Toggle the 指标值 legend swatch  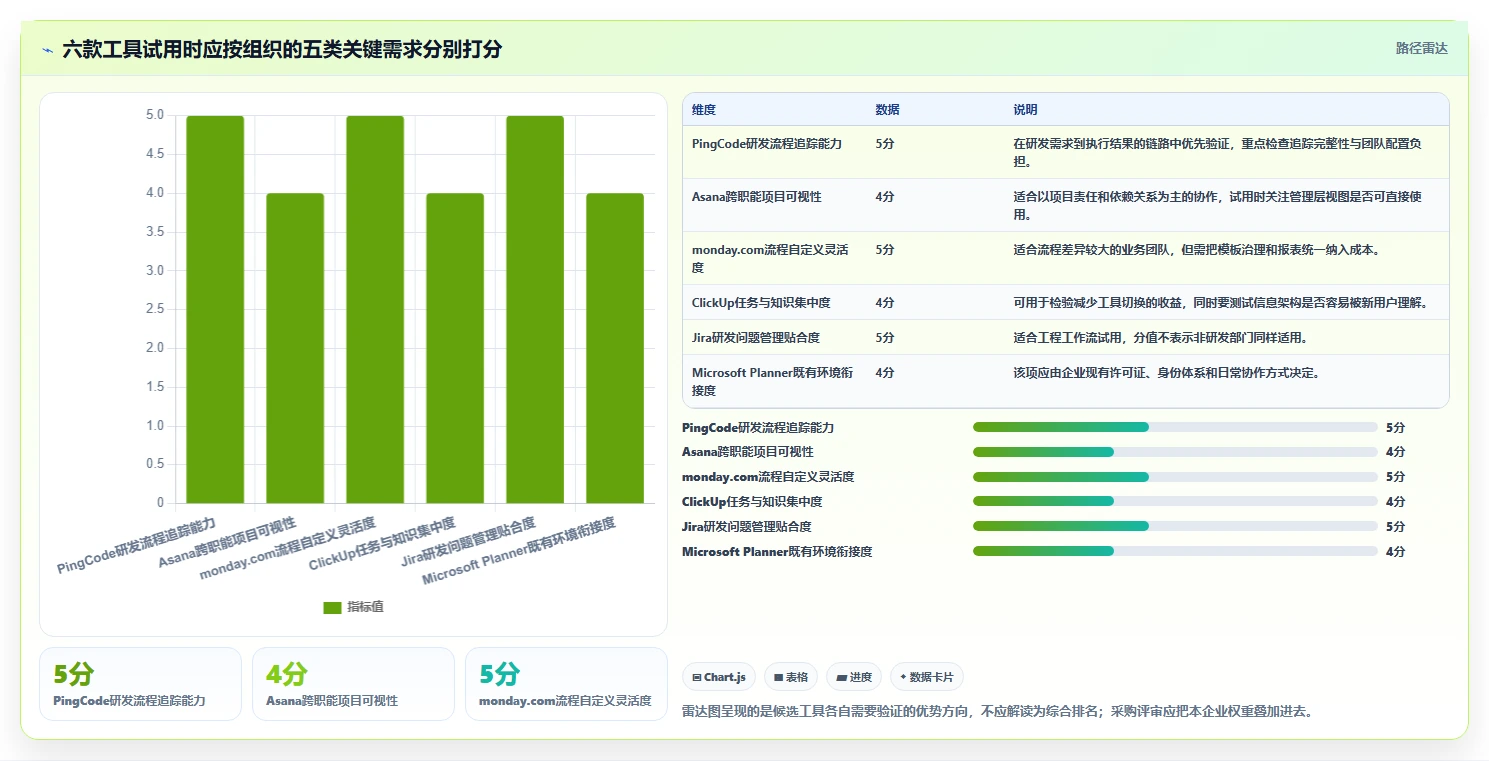tap(332, 607)
